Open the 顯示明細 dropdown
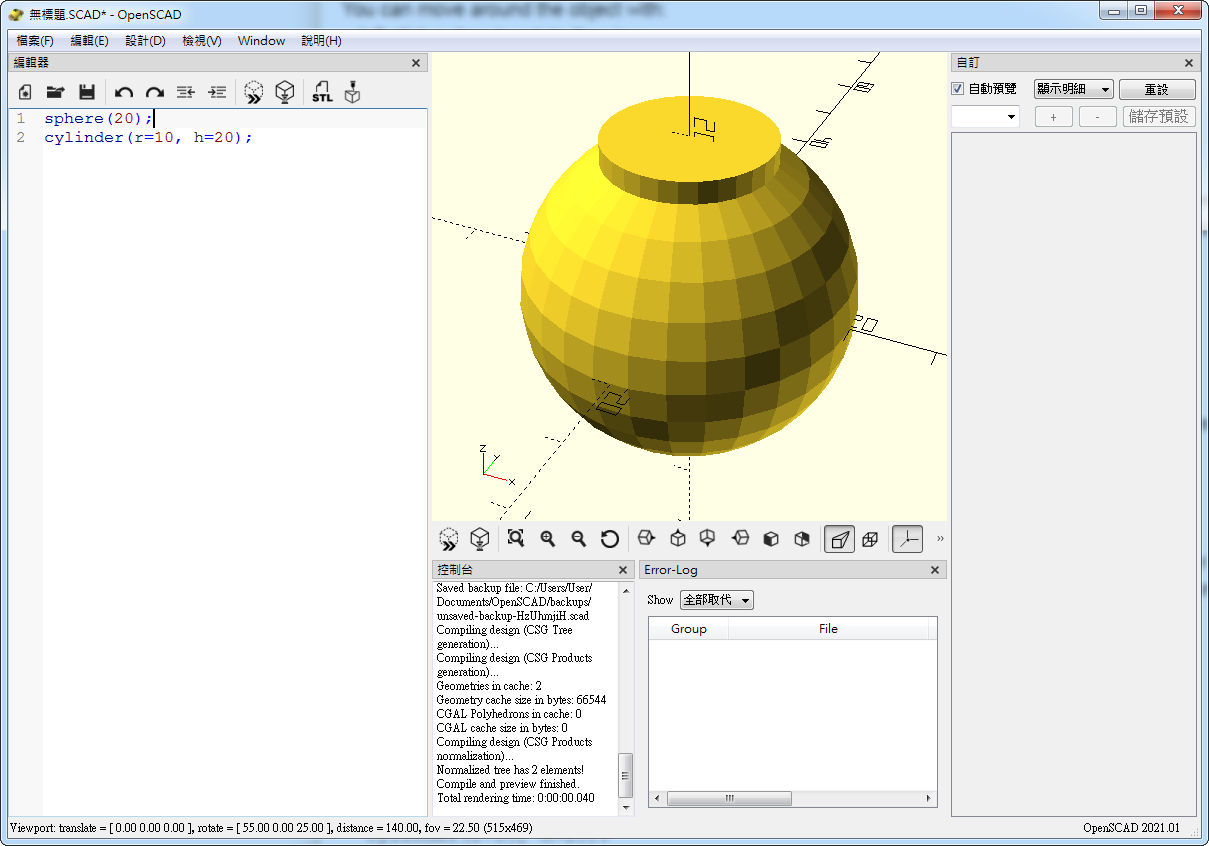Image resolution: width=1209 pixels, height=846 pixels. pyautogui.click(x=1073, y=89)
